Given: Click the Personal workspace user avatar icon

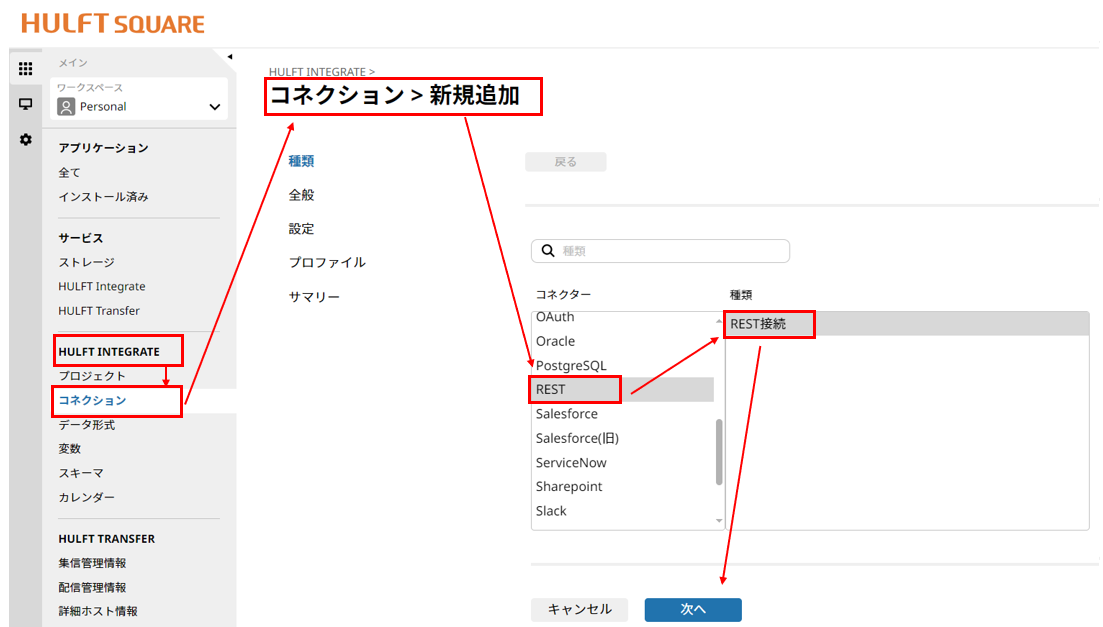Looking at the screenshot, I should point(66,107).
